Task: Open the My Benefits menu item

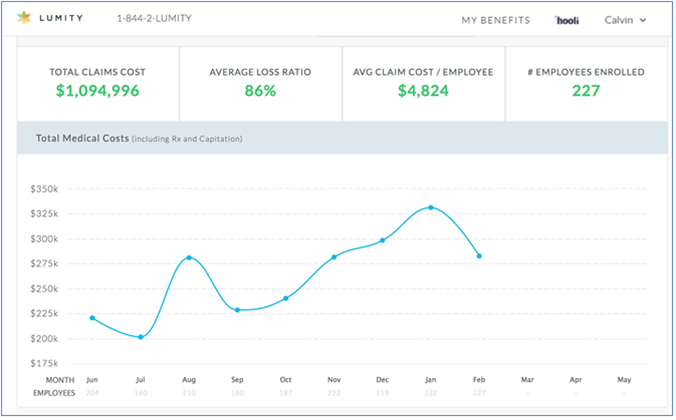Action: click(496, 20)
